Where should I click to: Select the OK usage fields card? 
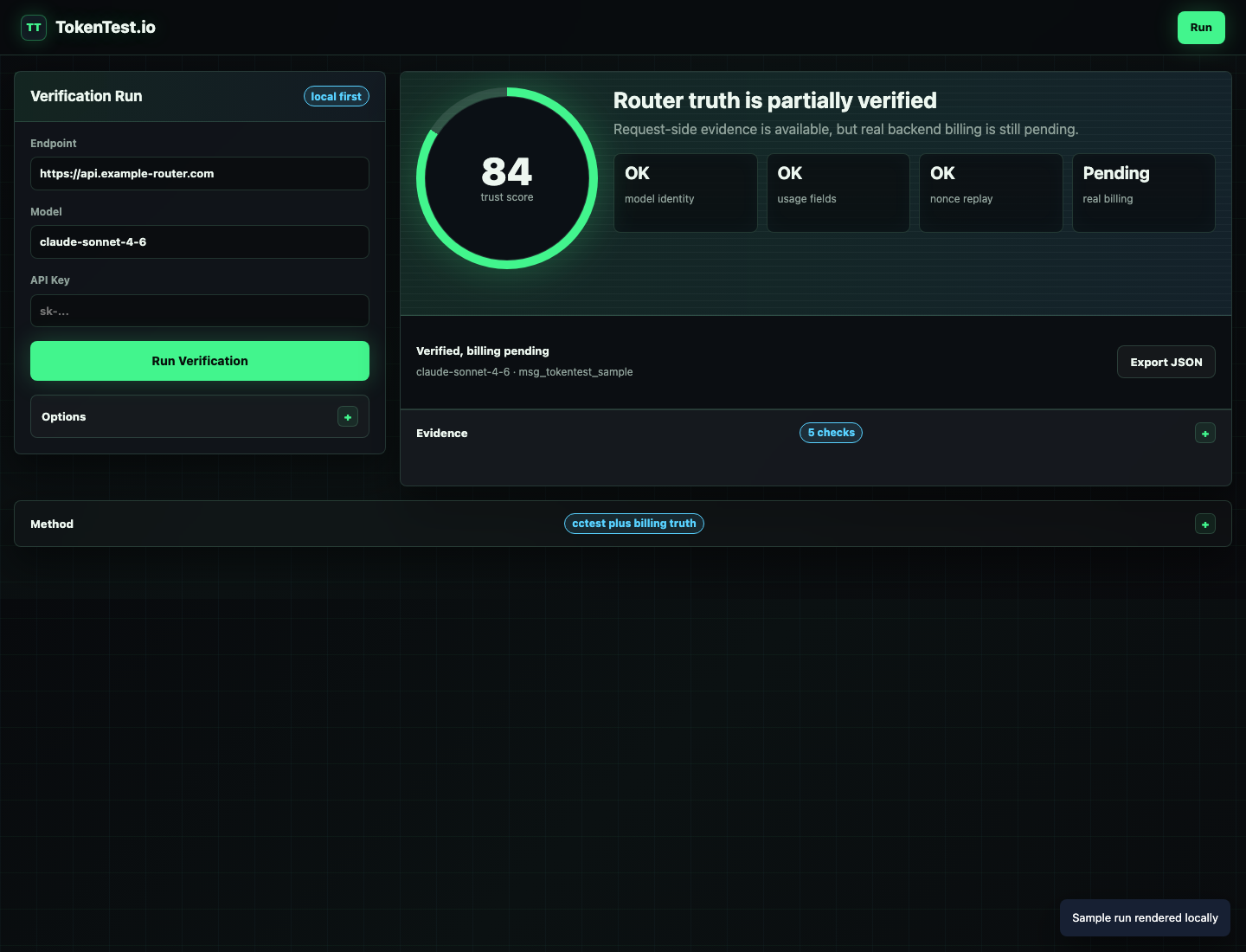click(838, 193)
